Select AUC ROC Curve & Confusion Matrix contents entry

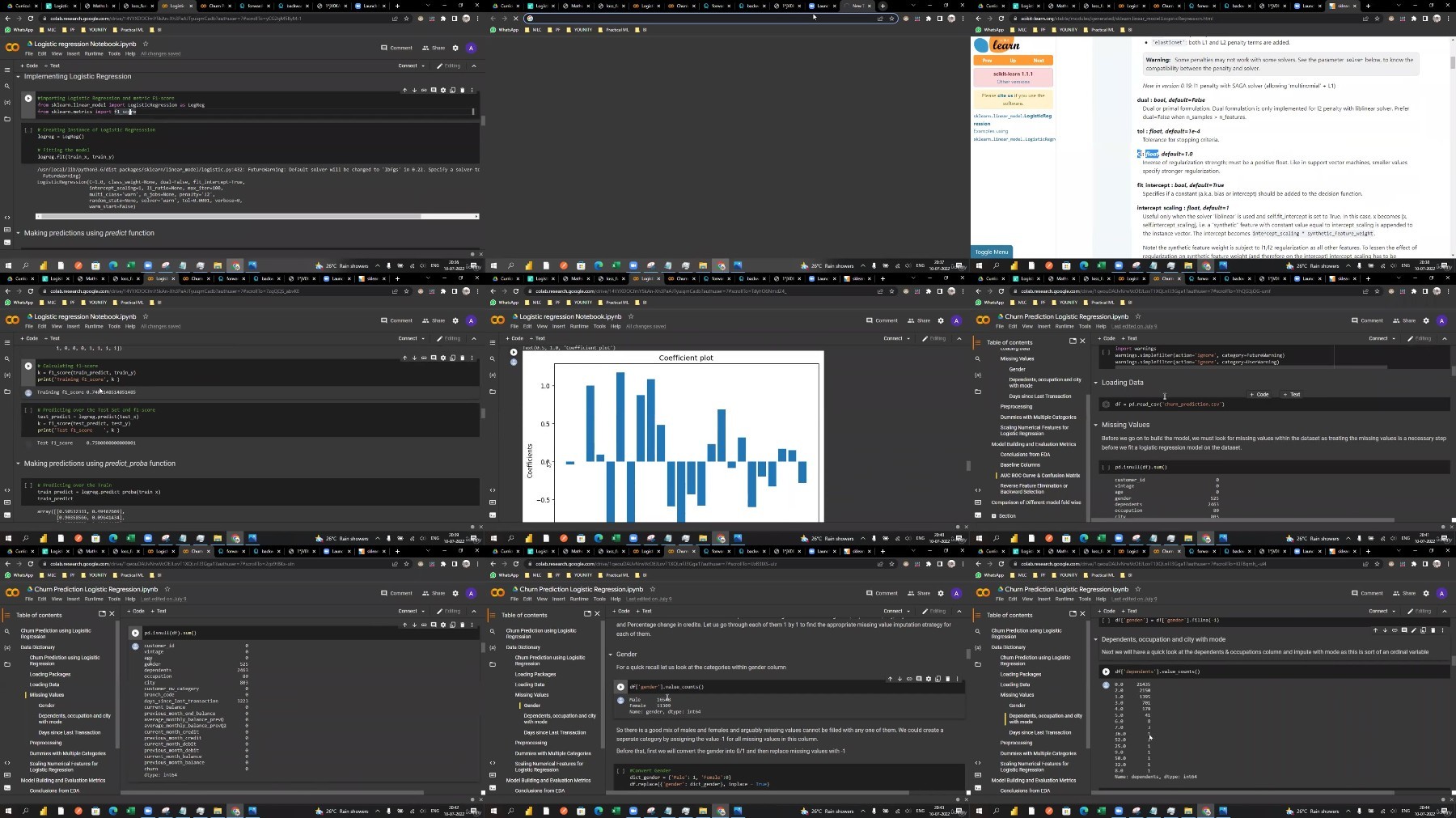click(x=1040, y=476)
